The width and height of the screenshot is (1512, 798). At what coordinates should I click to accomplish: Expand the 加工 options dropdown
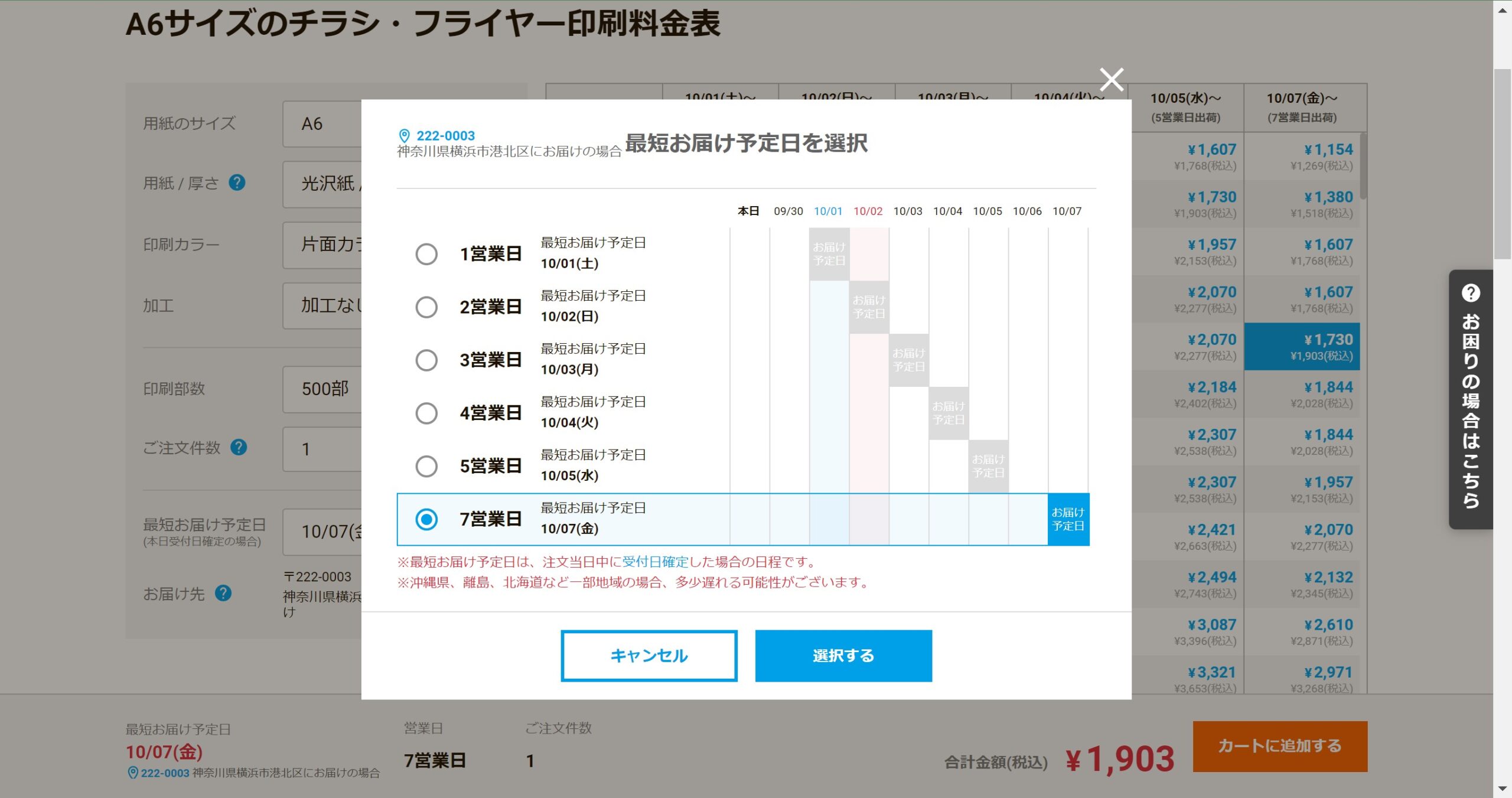point(322,305)
